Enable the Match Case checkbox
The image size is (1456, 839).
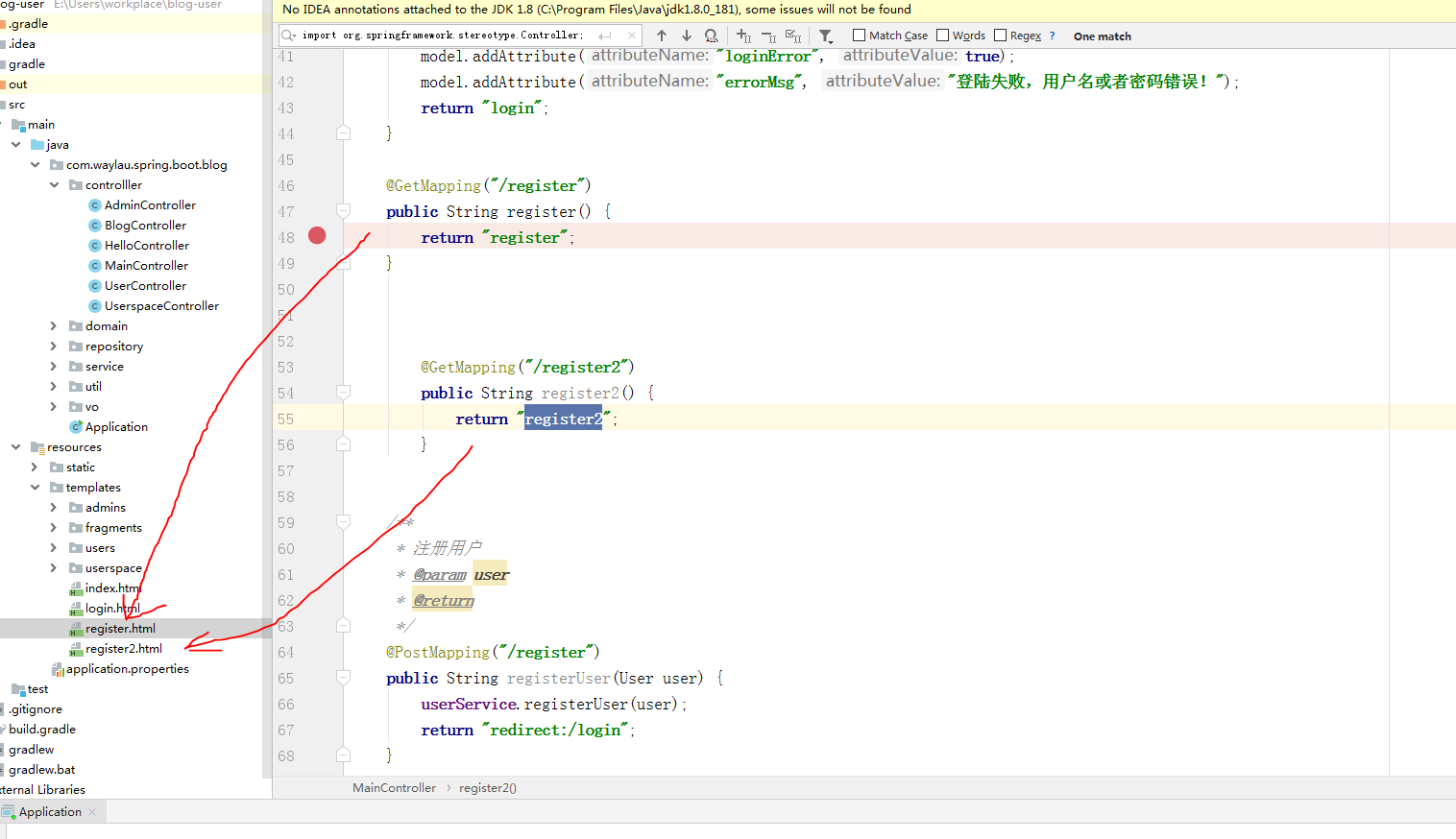pos(860,36)
